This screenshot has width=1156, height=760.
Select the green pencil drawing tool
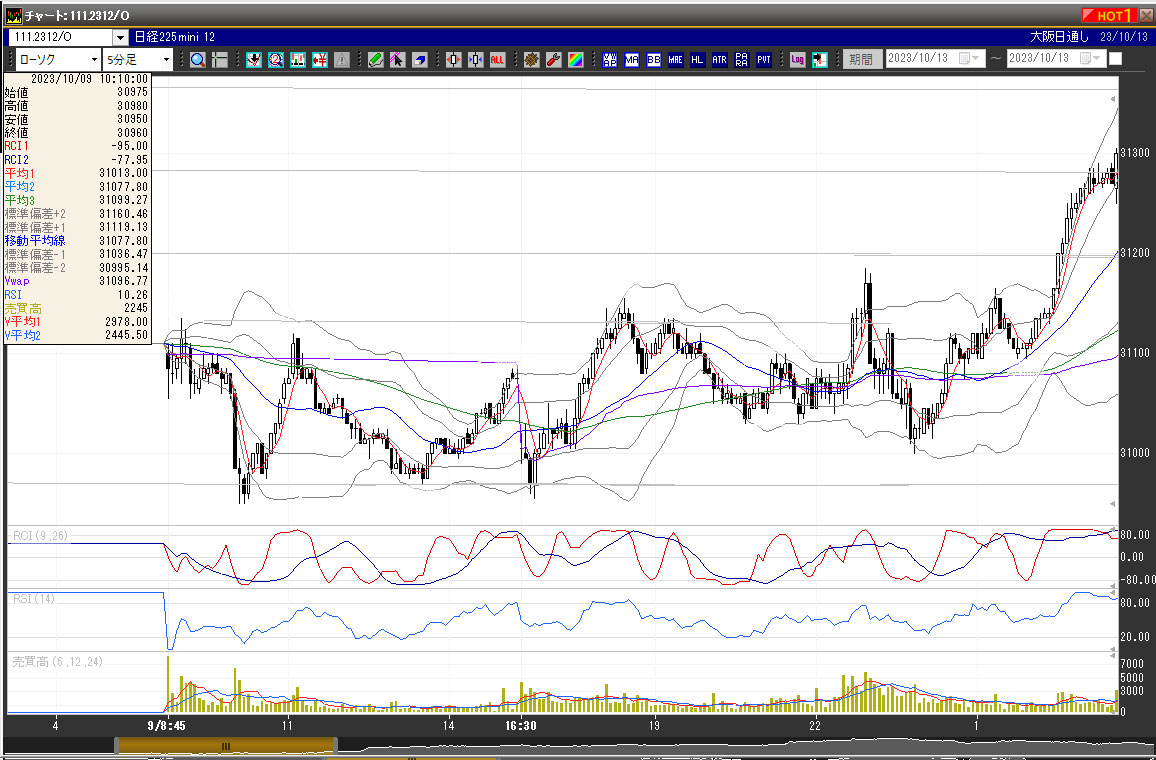[x=376, y=60]
